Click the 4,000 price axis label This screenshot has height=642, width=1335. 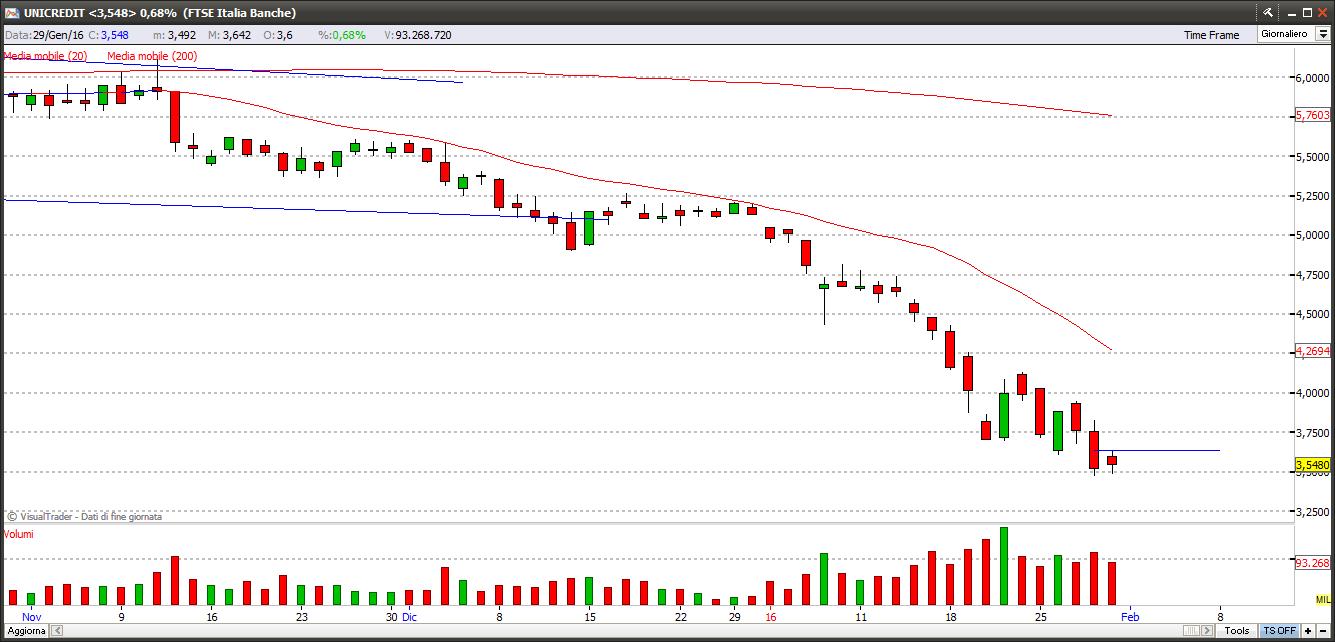pos(1313,394)
